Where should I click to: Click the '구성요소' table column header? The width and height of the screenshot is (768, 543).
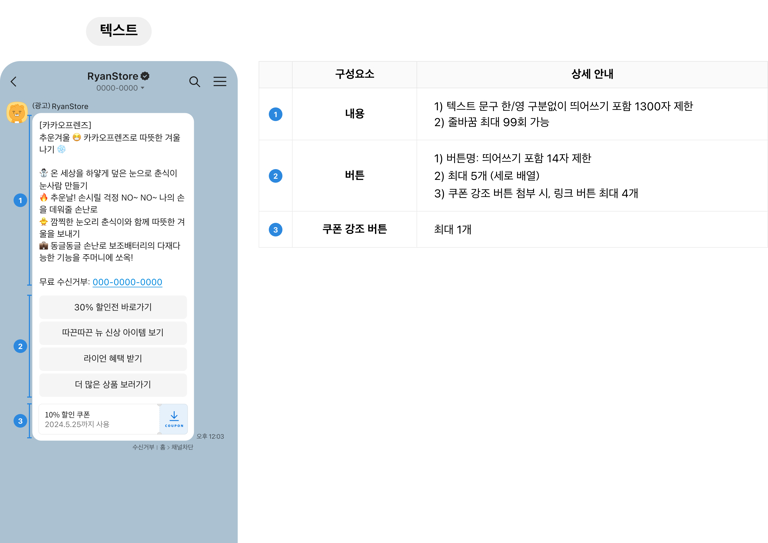pos(354,74)
